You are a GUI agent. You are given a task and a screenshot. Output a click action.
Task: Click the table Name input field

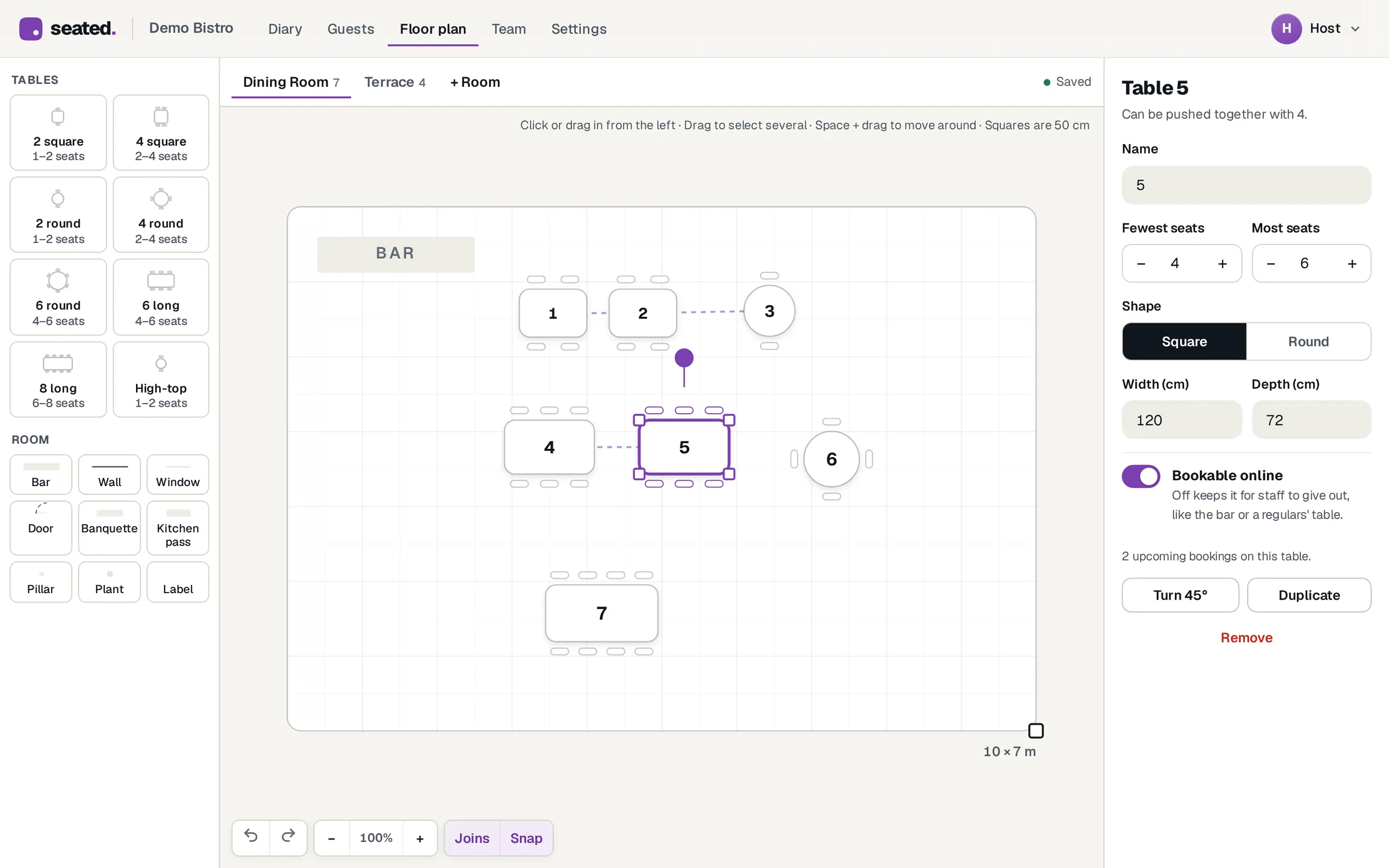click(1246, 185)
